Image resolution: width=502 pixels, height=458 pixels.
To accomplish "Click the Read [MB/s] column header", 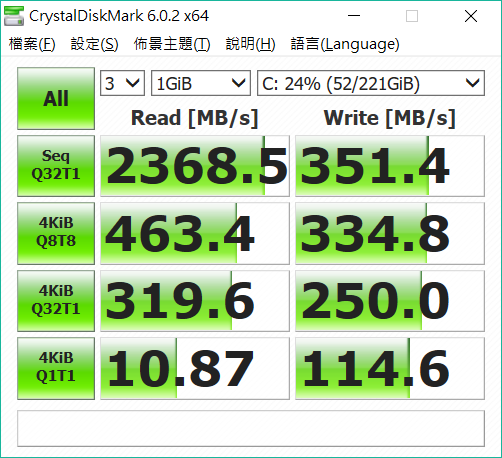I will [x=195, y=118].
